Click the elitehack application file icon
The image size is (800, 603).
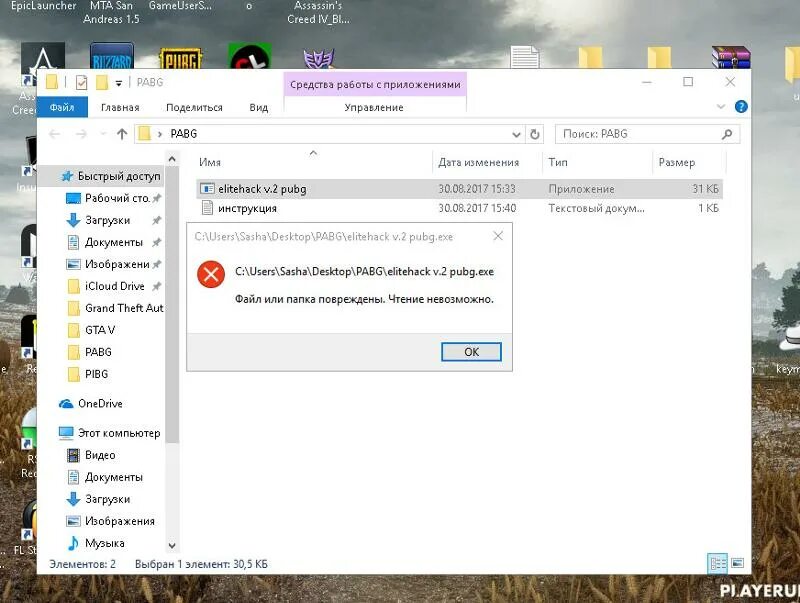[207, 189]
